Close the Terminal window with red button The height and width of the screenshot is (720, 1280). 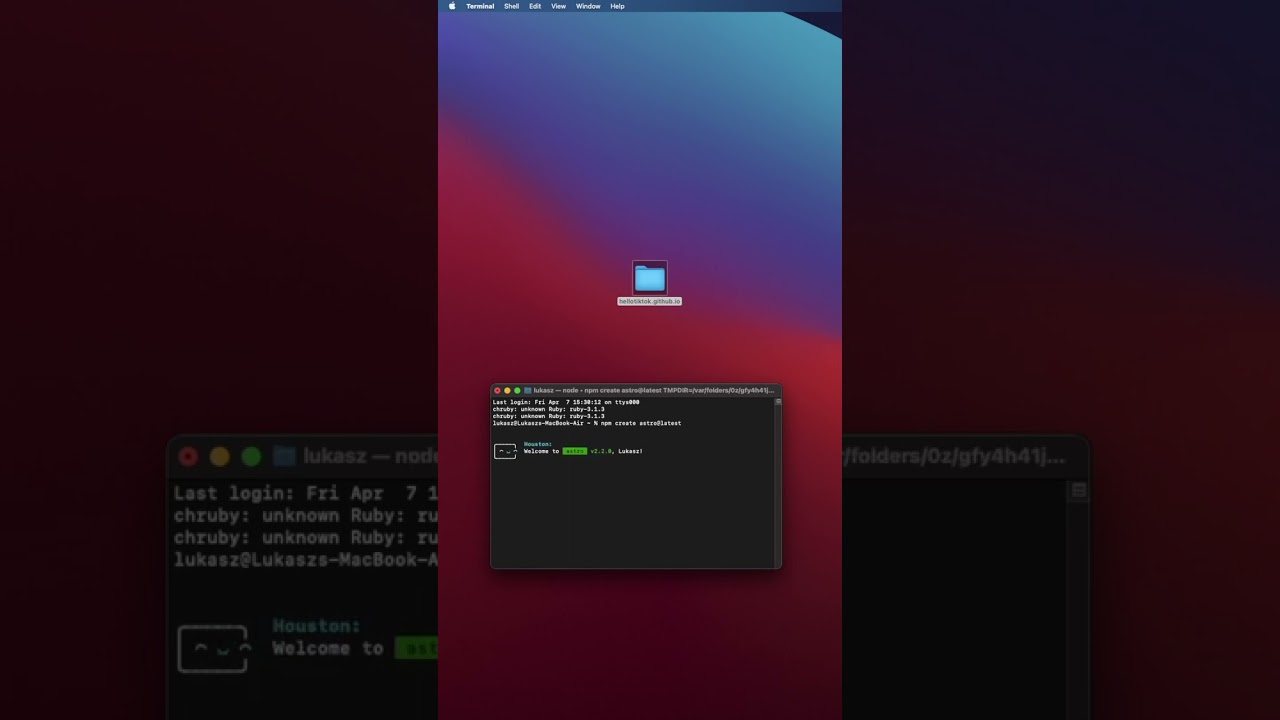click(497, 390)
